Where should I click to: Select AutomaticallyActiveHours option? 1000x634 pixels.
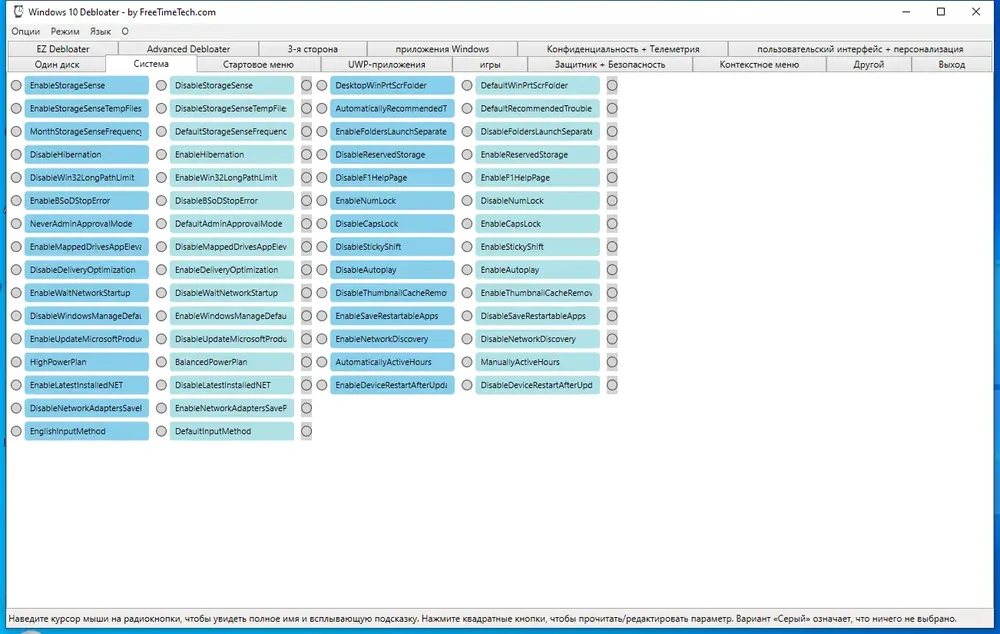(322, 362)
